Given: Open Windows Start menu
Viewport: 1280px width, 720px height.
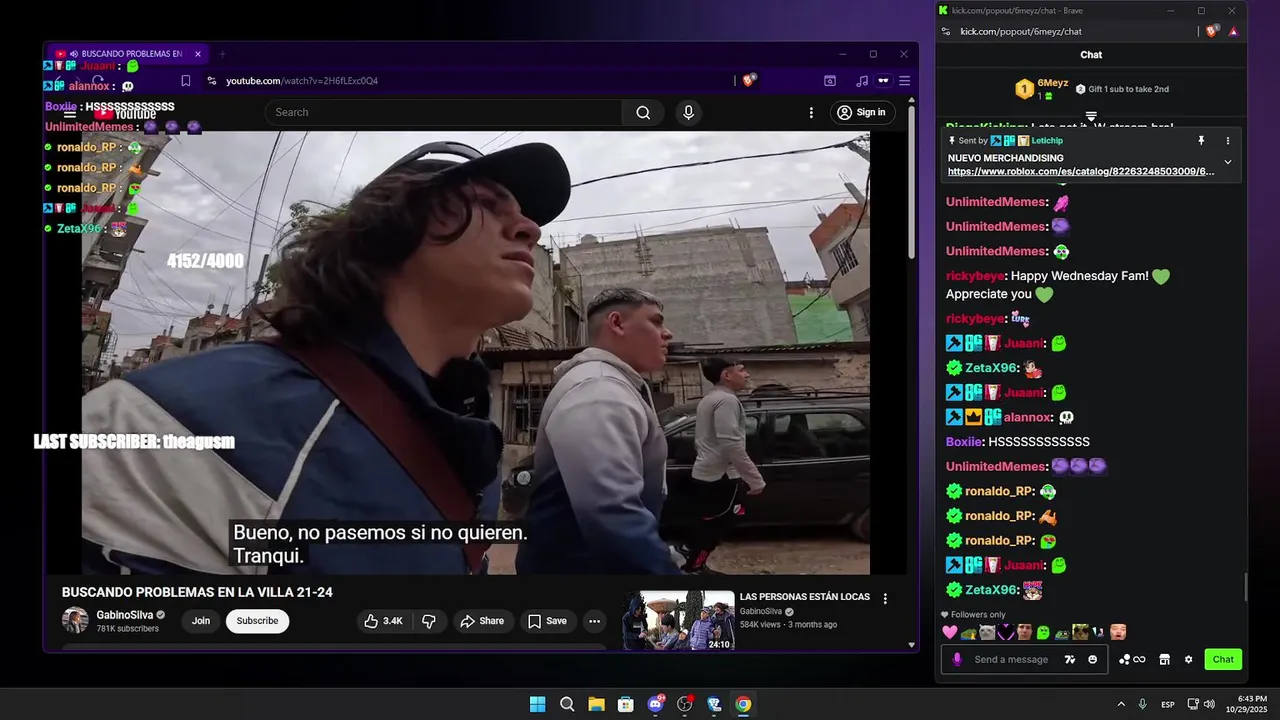Looking at the screenshot, I should click(537, 704).
